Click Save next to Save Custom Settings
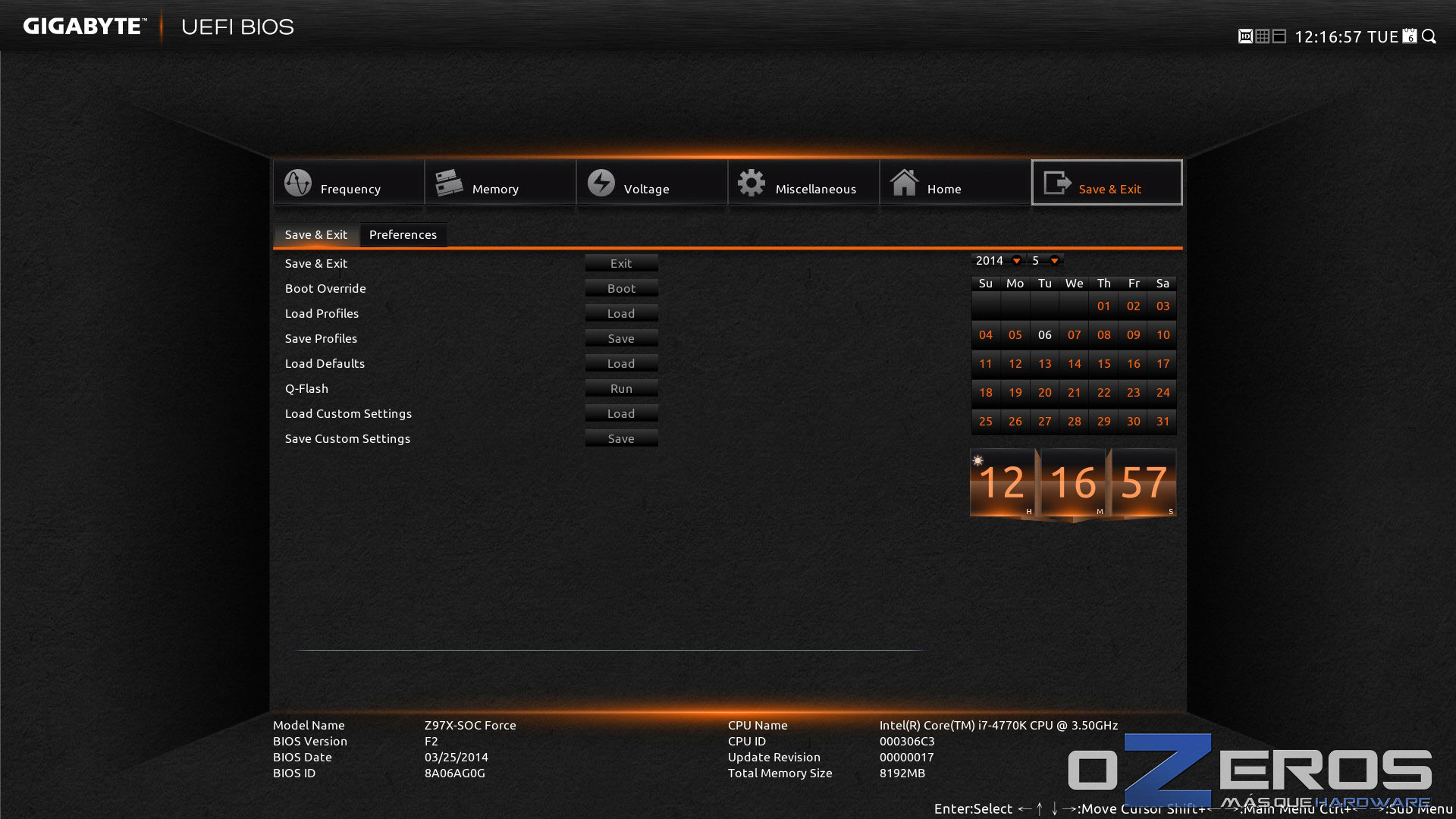The height and width of the screenshot is (819, 1456). click(x=621, y=438)
